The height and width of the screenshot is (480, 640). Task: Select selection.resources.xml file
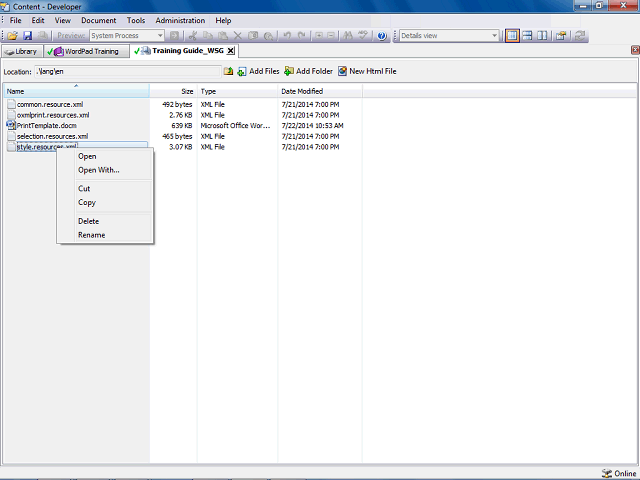point(52,136)
